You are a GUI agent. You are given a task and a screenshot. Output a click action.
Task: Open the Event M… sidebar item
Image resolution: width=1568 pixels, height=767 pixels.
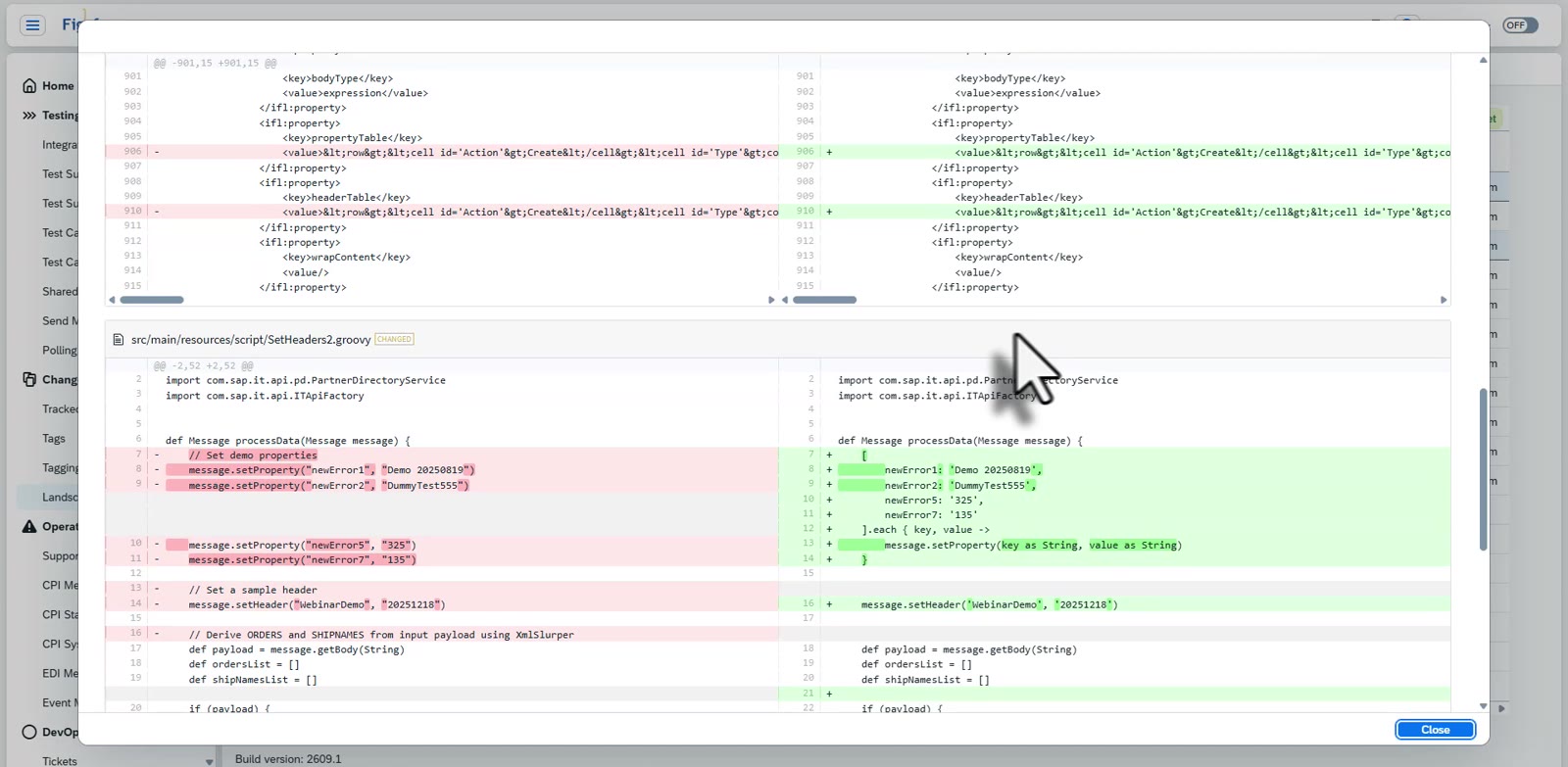(x=60, y=703)
